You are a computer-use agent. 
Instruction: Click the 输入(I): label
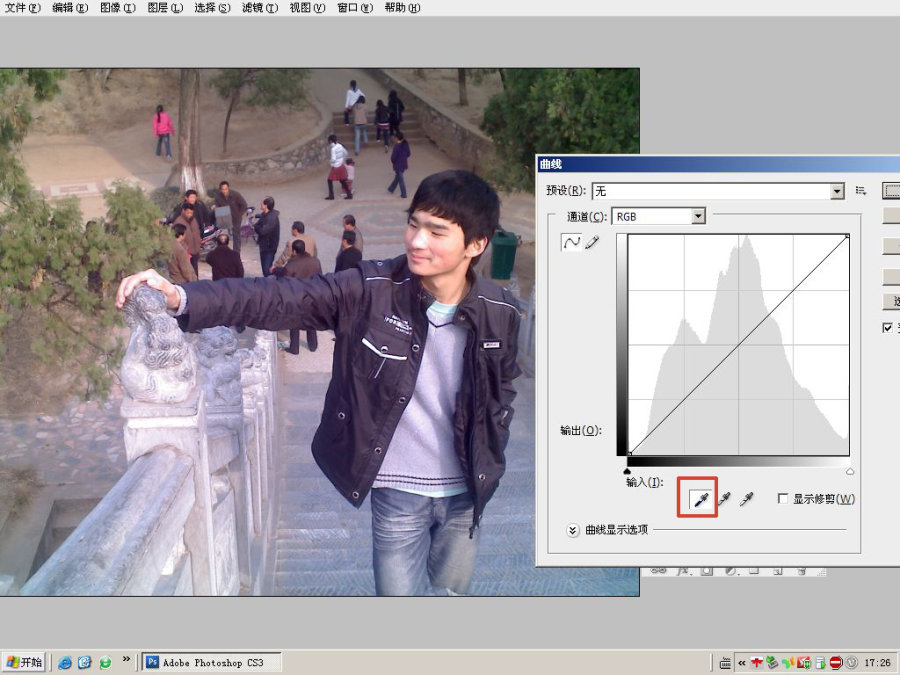click(645, 482)
